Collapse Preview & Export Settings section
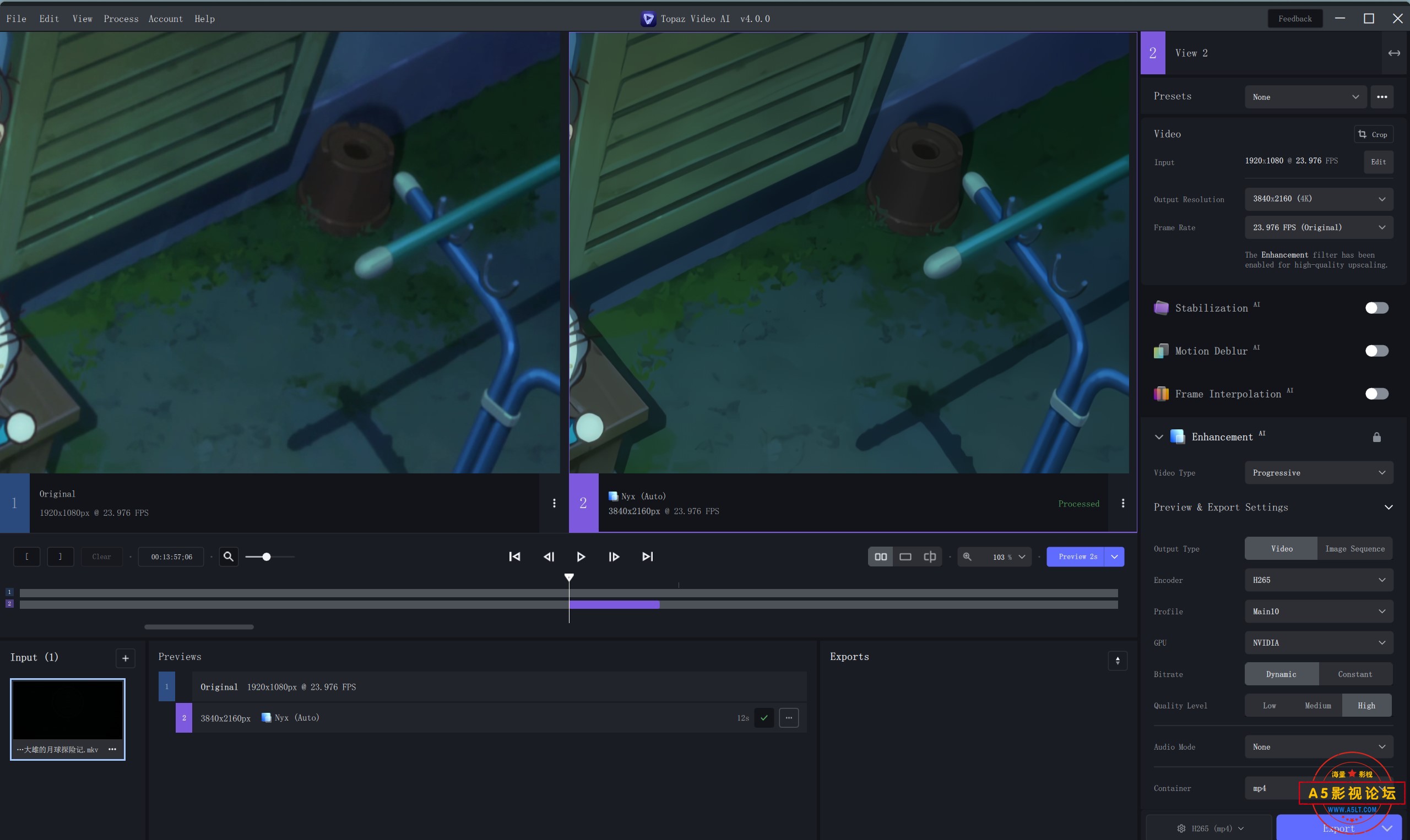The image size is (1410, 840). [1388, 507]
